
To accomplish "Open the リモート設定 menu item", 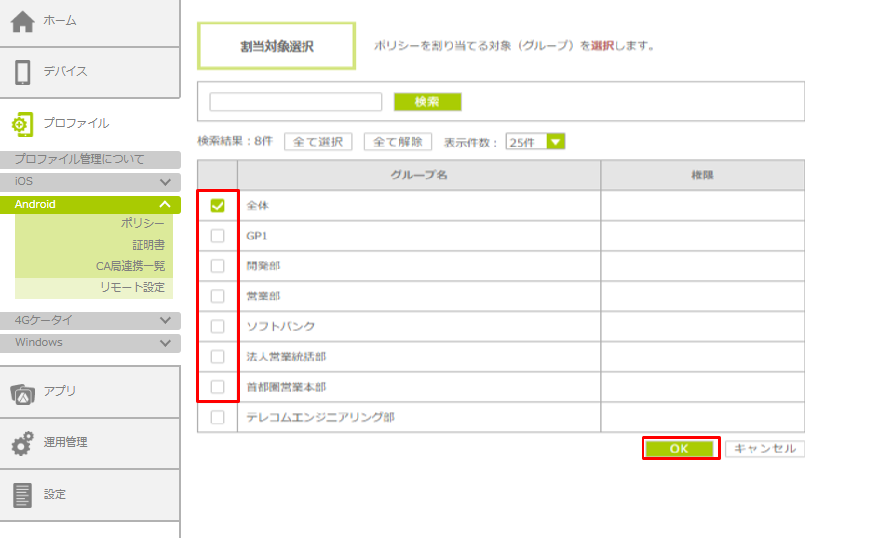I will 132,287.
